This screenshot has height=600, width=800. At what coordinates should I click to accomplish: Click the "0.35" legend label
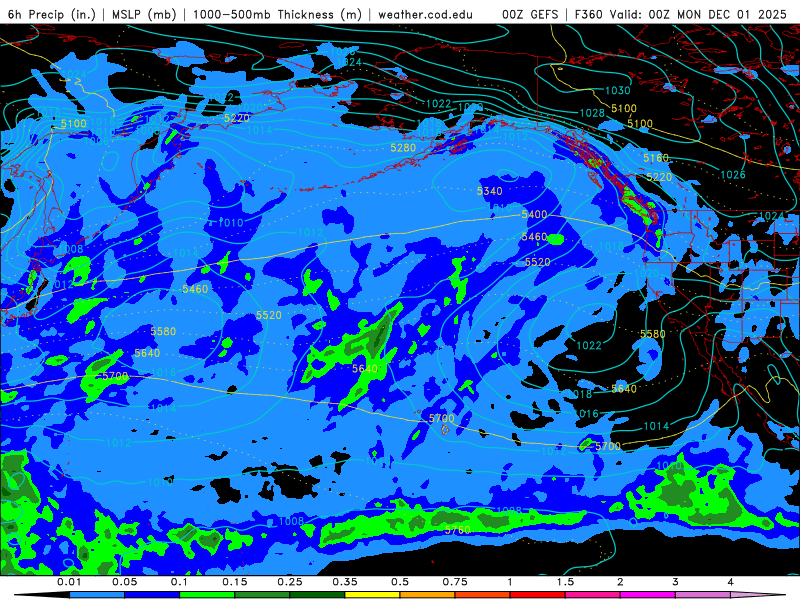pos(345,582)
